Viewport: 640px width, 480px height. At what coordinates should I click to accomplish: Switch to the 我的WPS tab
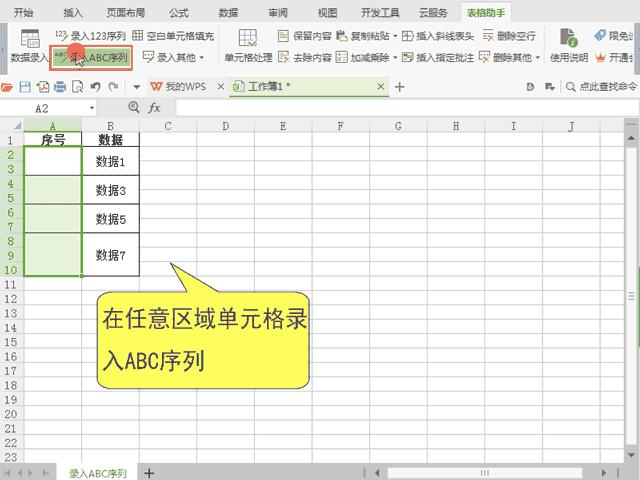pos(179,87)
